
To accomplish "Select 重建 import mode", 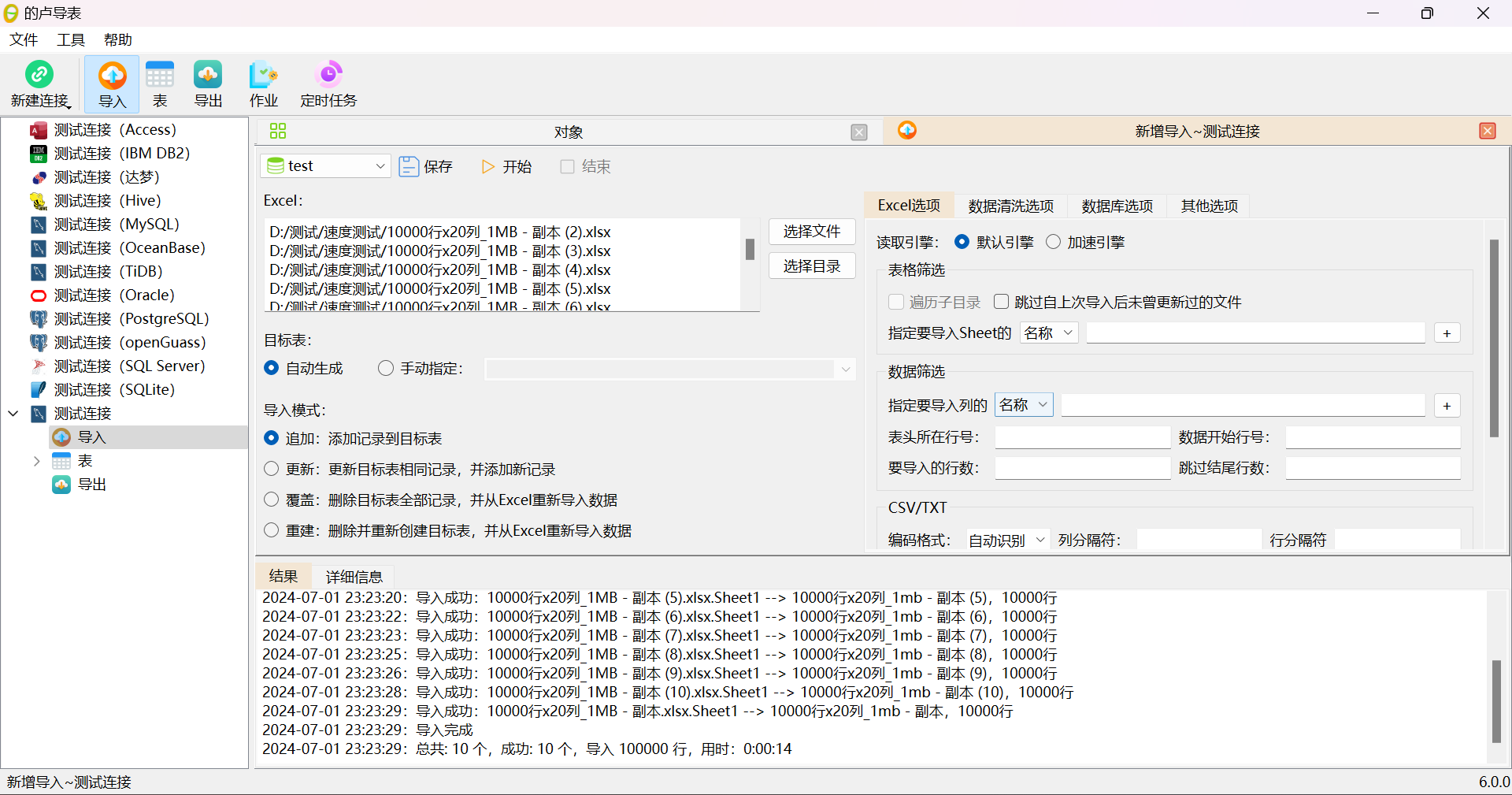I will tap(272, 530).
